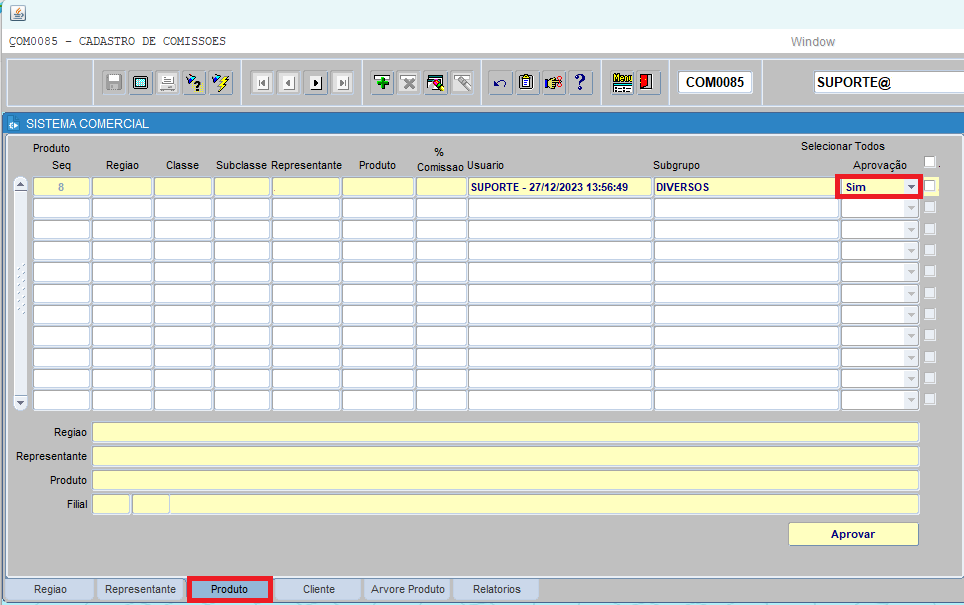Go to the previous record
The width and height of the screenshot is (964, 605).
[289, 82]
